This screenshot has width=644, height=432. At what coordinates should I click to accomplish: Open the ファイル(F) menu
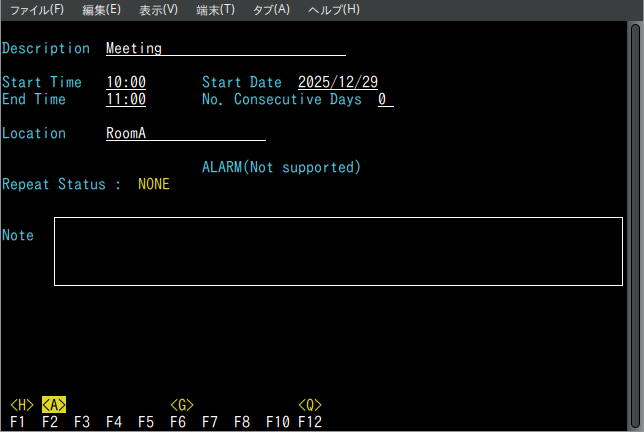point(36,9)
